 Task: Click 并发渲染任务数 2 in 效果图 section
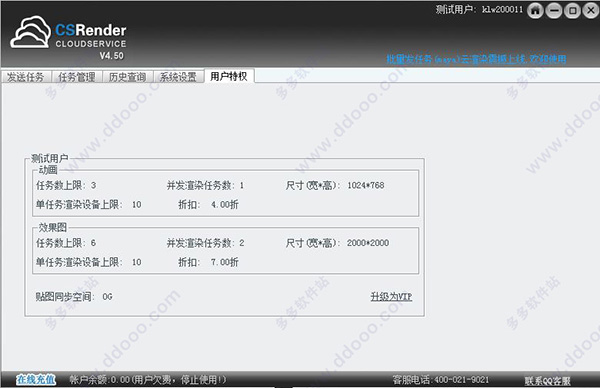coord(205,243)
